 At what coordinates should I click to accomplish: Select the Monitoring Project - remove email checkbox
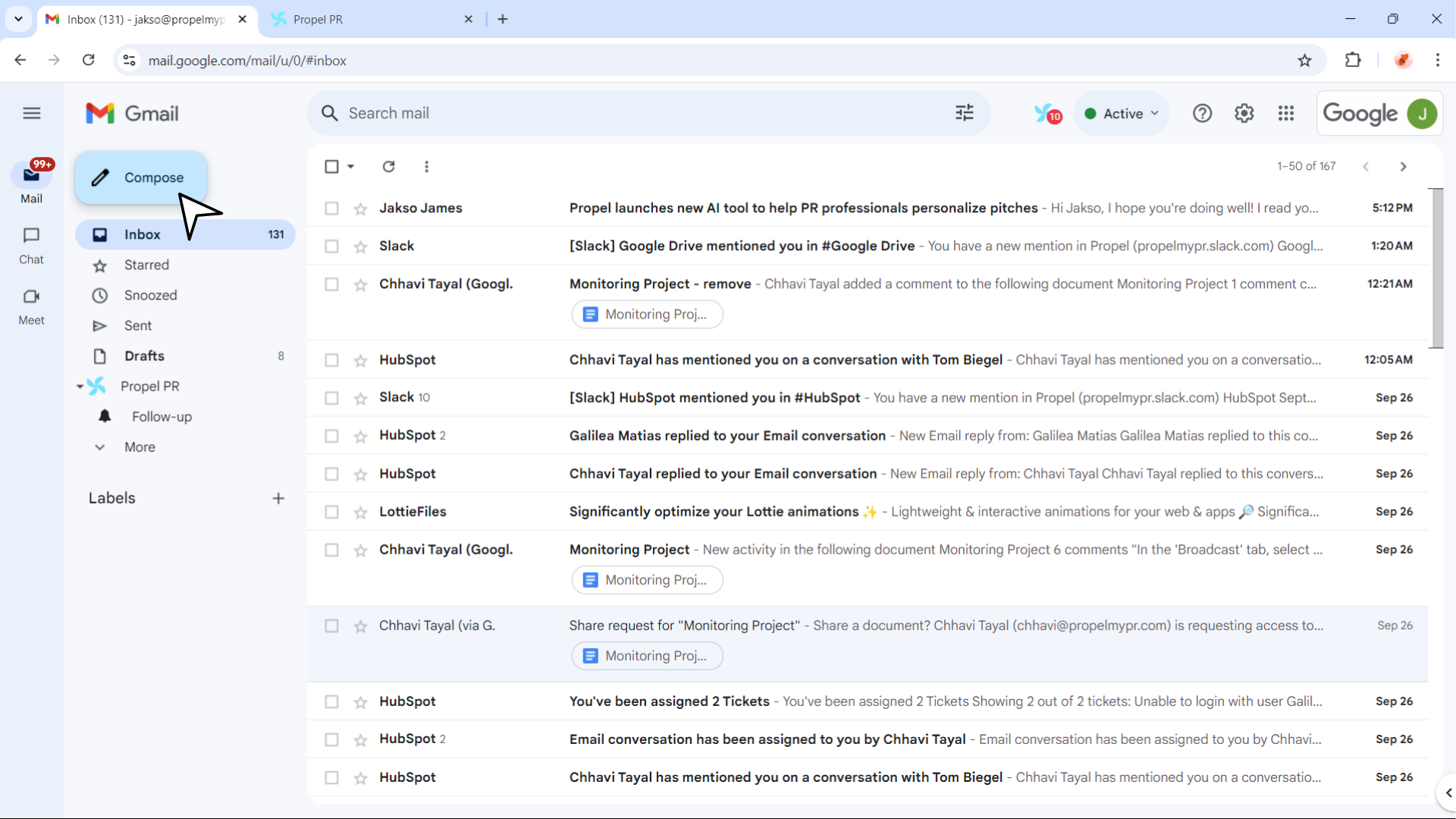coord(331,284)
